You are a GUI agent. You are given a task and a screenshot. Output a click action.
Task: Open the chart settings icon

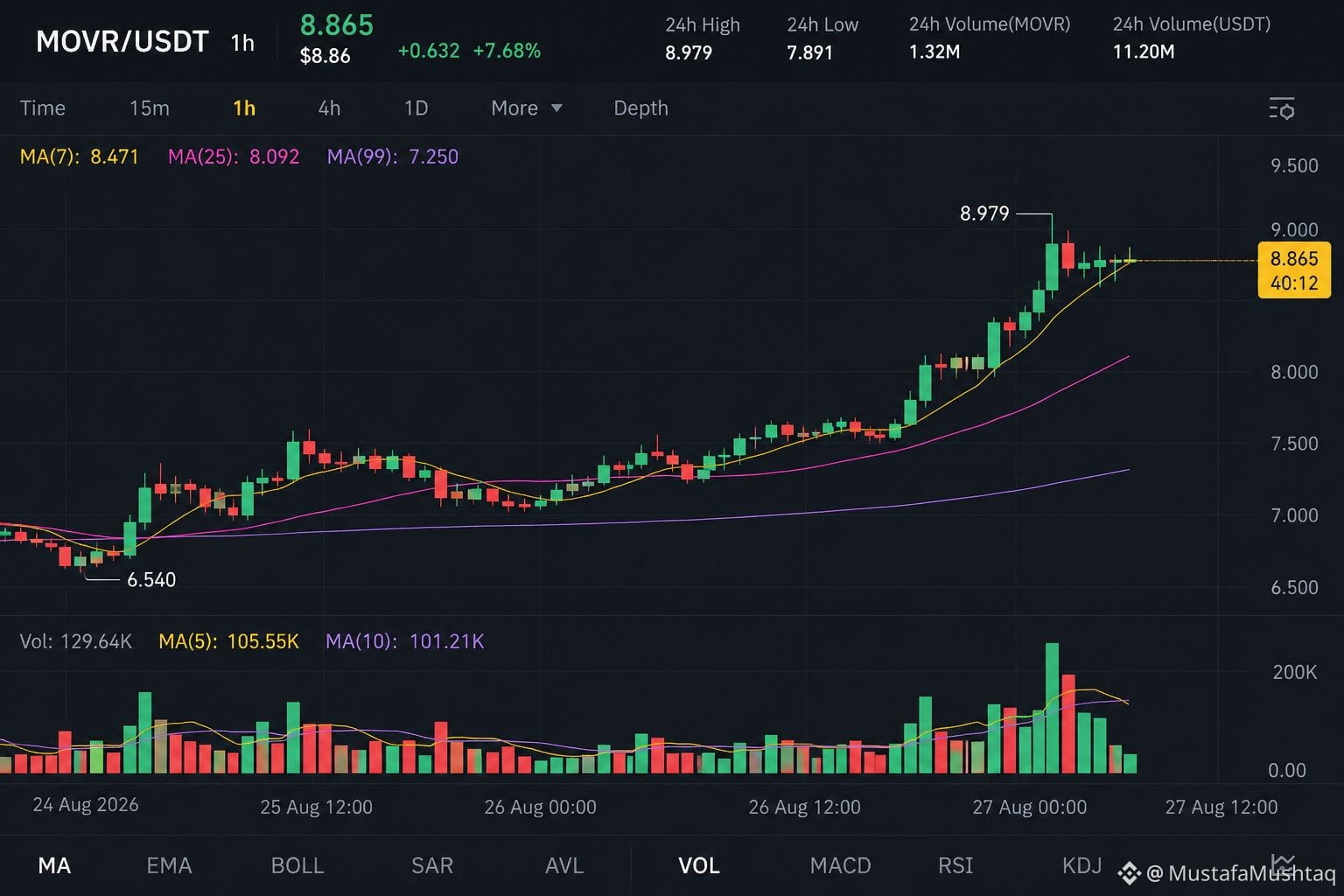(x=1282, y=108)
